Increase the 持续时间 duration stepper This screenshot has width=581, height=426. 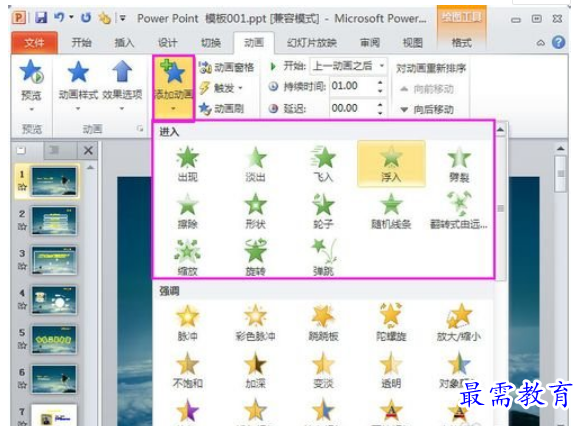pos(380,82)
